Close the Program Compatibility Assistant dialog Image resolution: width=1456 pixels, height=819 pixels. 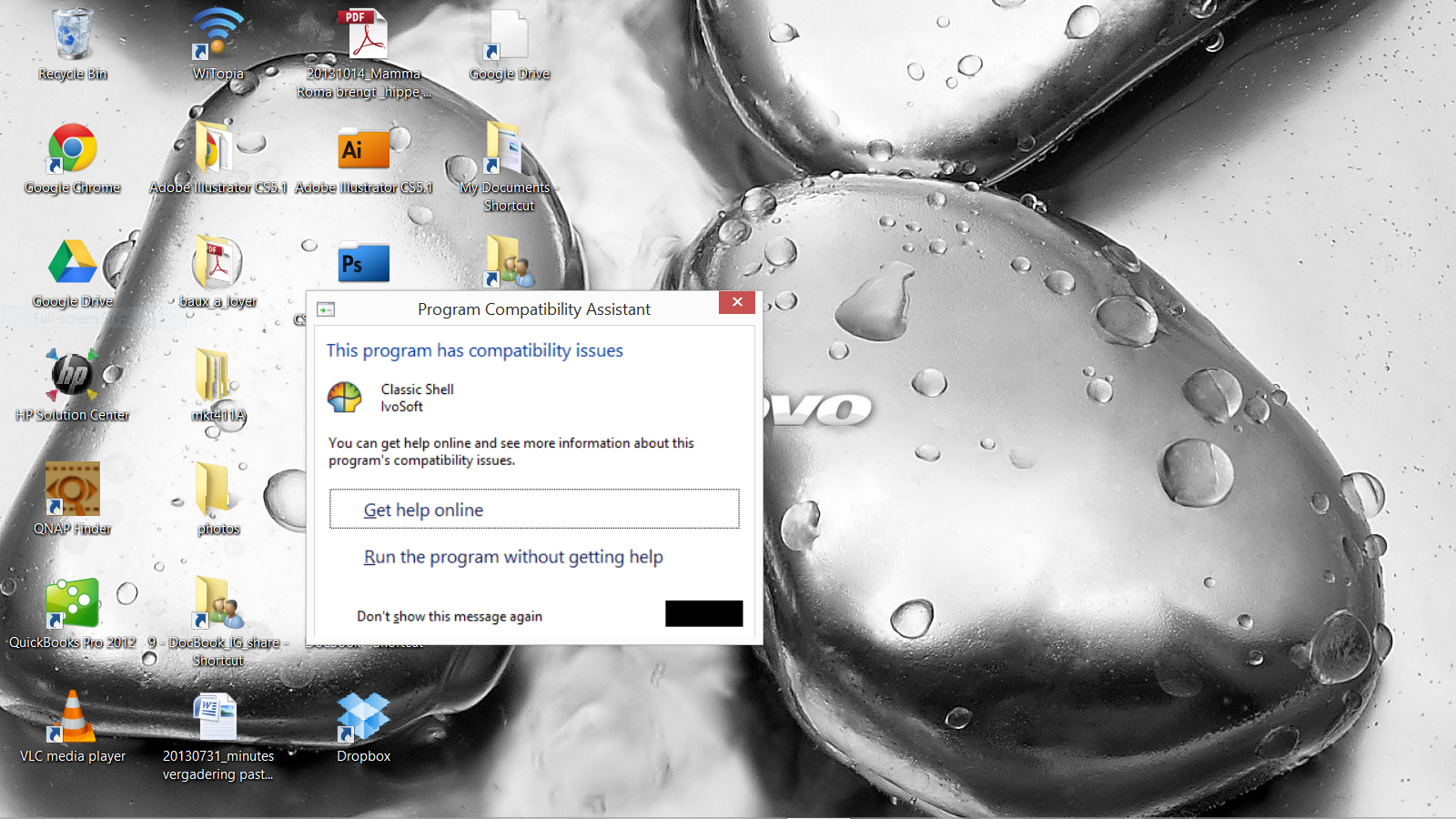(x=737, y=302)
